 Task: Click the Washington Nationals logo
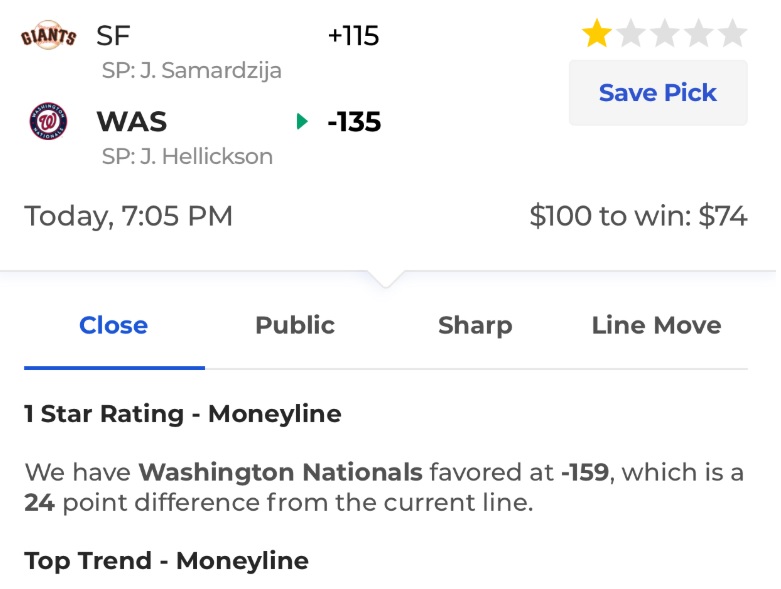coord(48,121)
